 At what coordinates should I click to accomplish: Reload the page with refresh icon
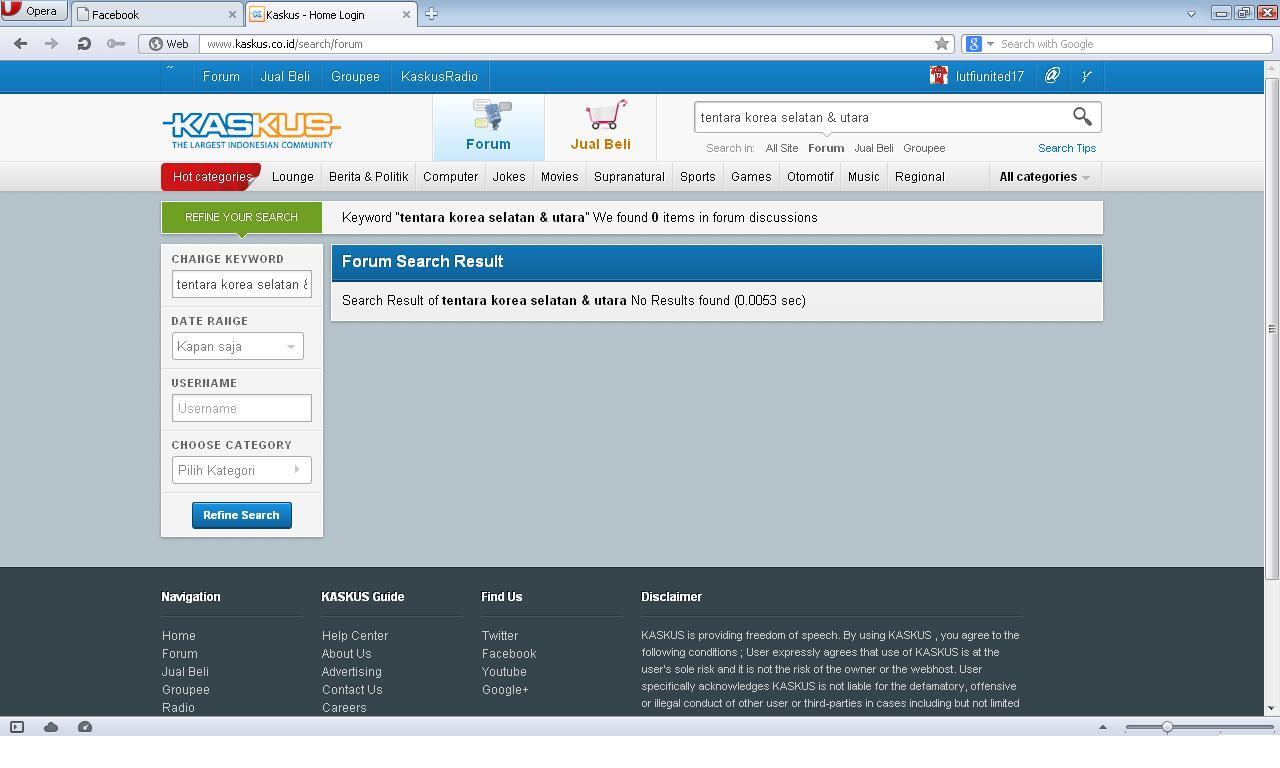click(84, 44)
